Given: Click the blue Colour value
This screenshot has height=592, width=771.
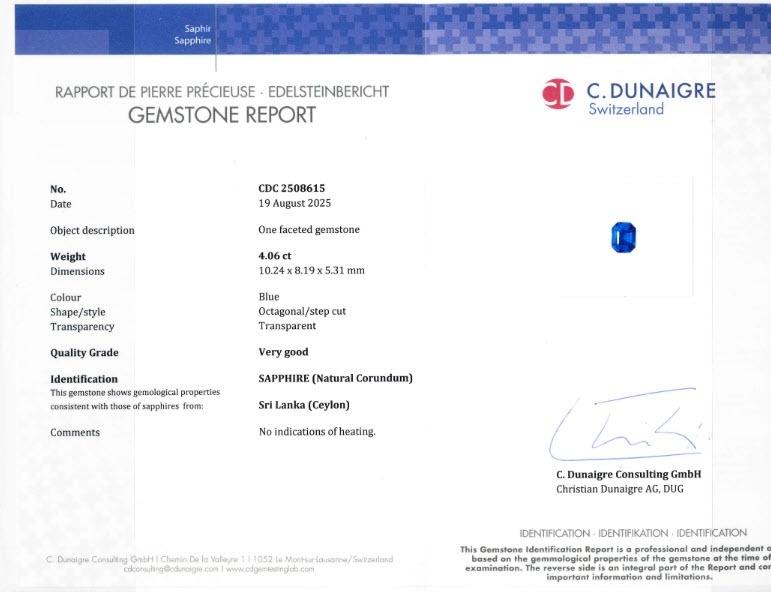Looking at the screenshot, I should click(x=269, y=297).
